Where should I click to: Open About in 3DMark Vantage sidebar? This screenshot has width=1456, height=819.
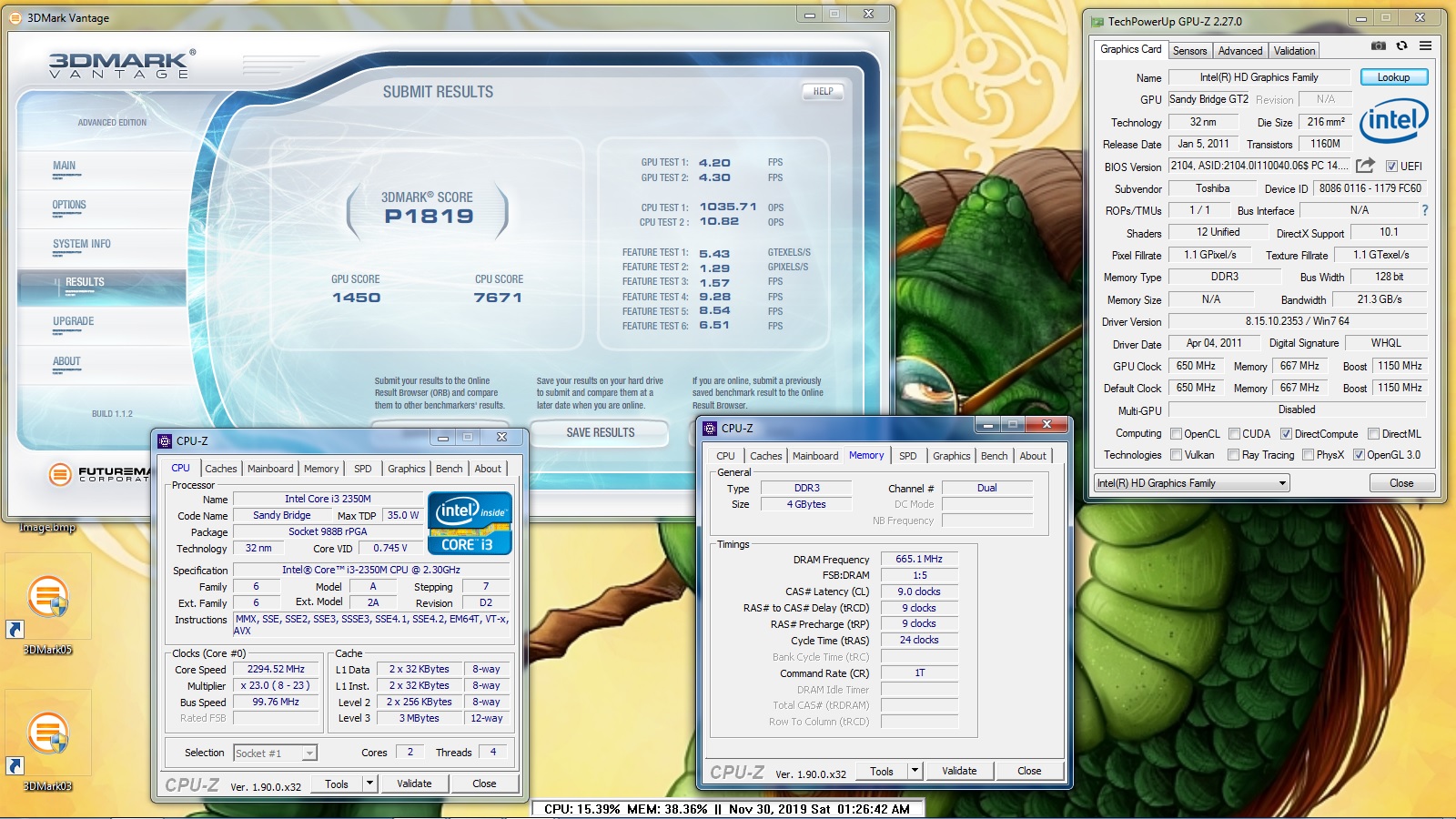(x=66, y=361)
